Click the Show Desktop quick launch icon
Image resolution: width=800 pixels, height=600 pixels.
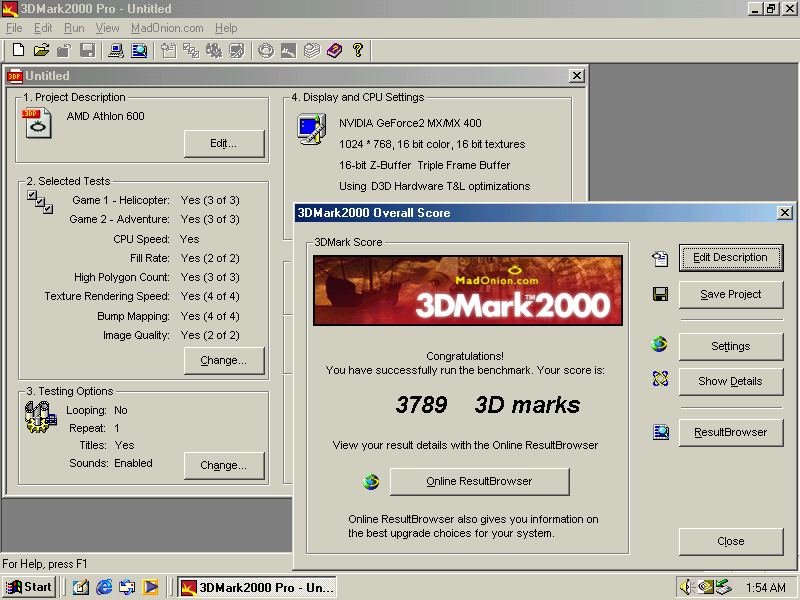point(81,587)
